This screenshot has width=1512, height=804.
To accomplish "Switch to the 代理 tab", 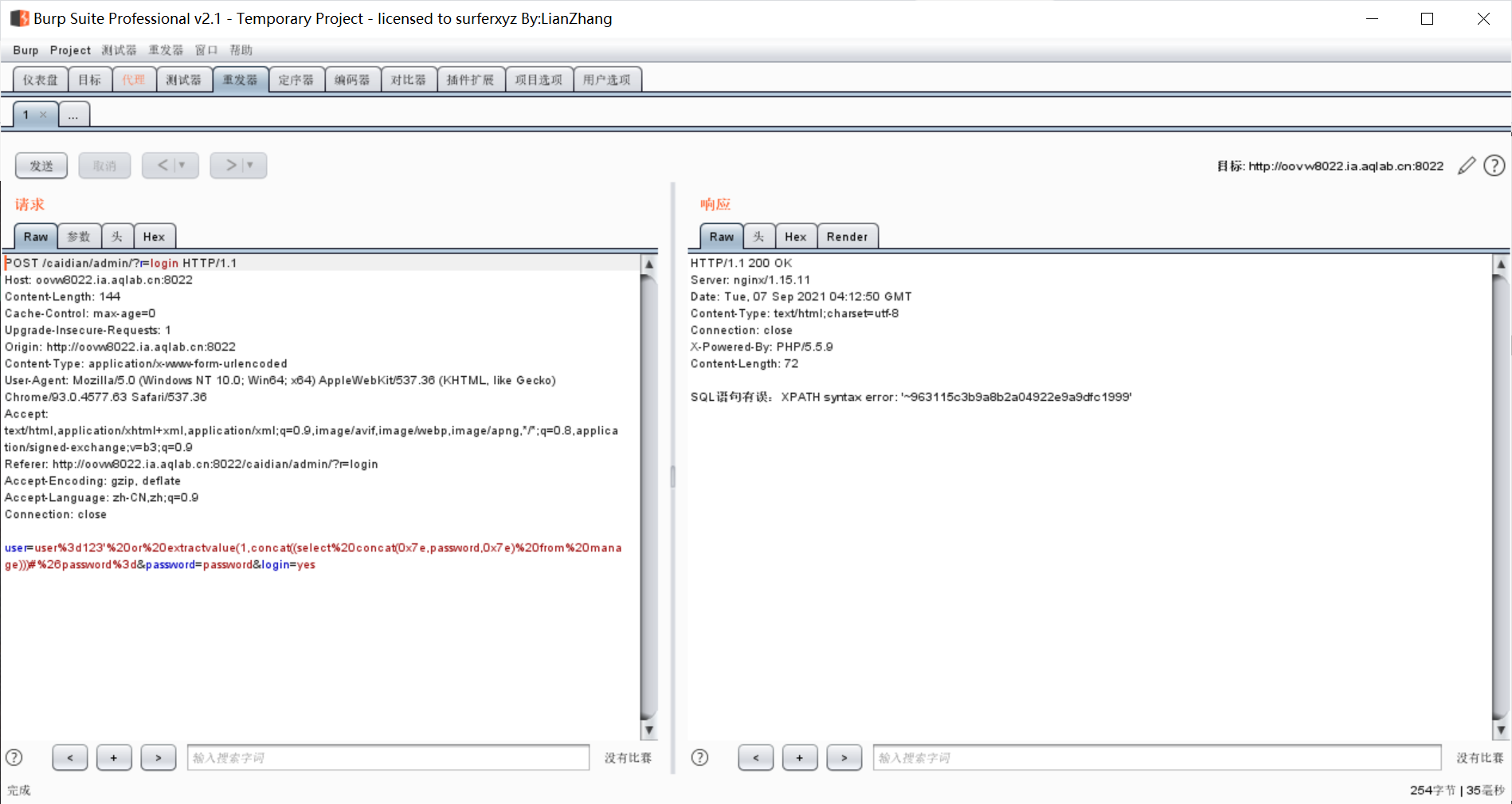I will pyautogui.click(x=134, y=80).
